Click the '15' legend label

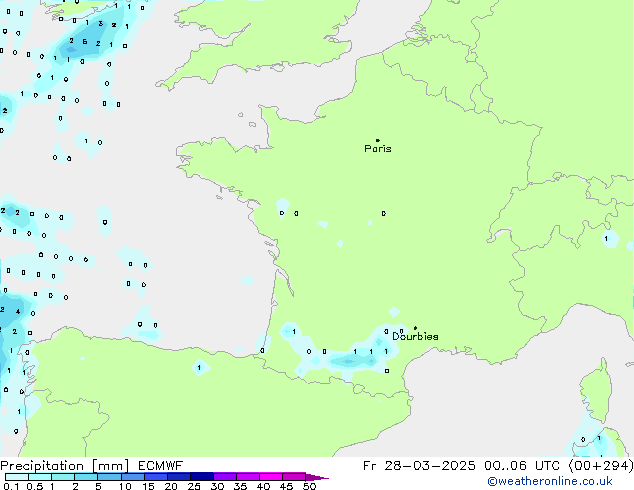[148, 486]
